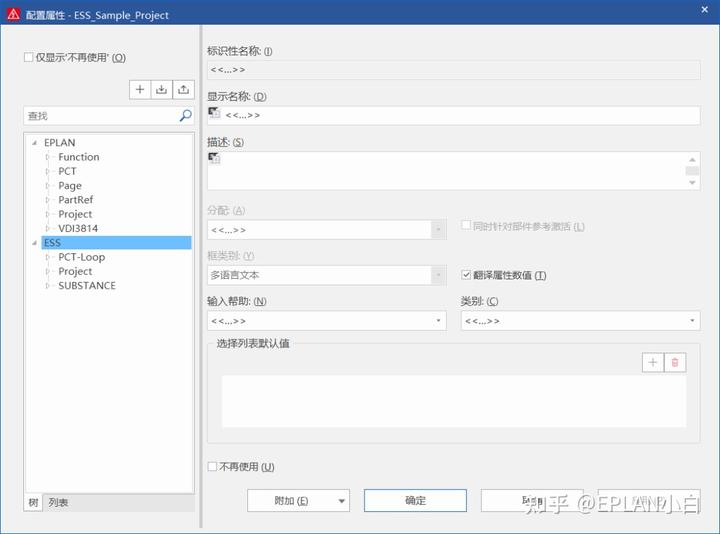Delete selection list default value trash icon
Viewport: 720px width, 534px height.
(675, 362)
